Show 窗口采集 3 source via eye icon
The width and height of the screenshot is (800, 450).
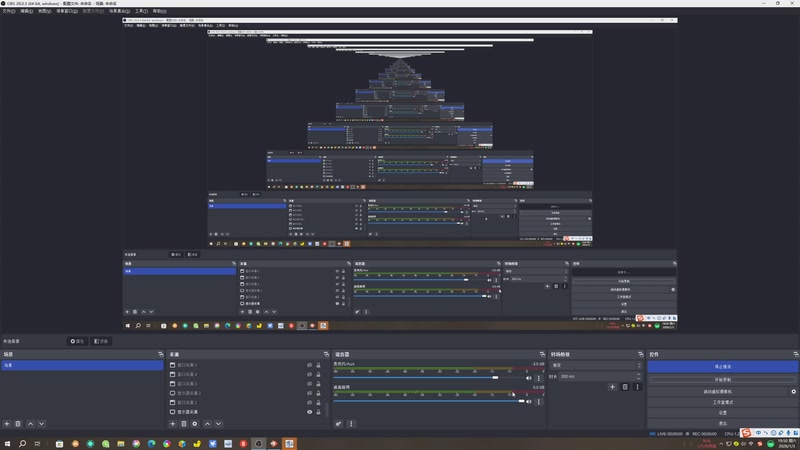[x=309, y=384]
